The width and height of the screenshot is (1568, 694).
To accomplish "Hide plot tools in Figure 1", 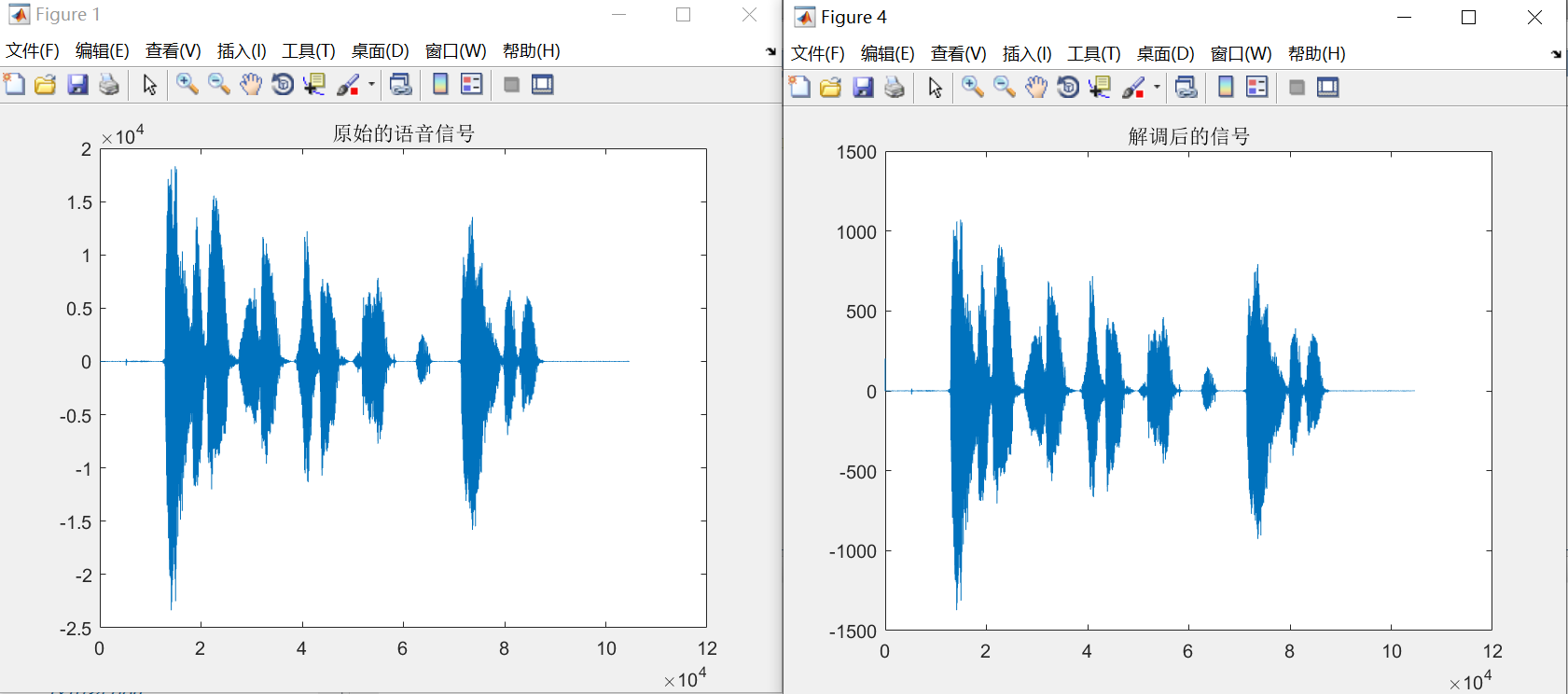I will tap(511, 85).
